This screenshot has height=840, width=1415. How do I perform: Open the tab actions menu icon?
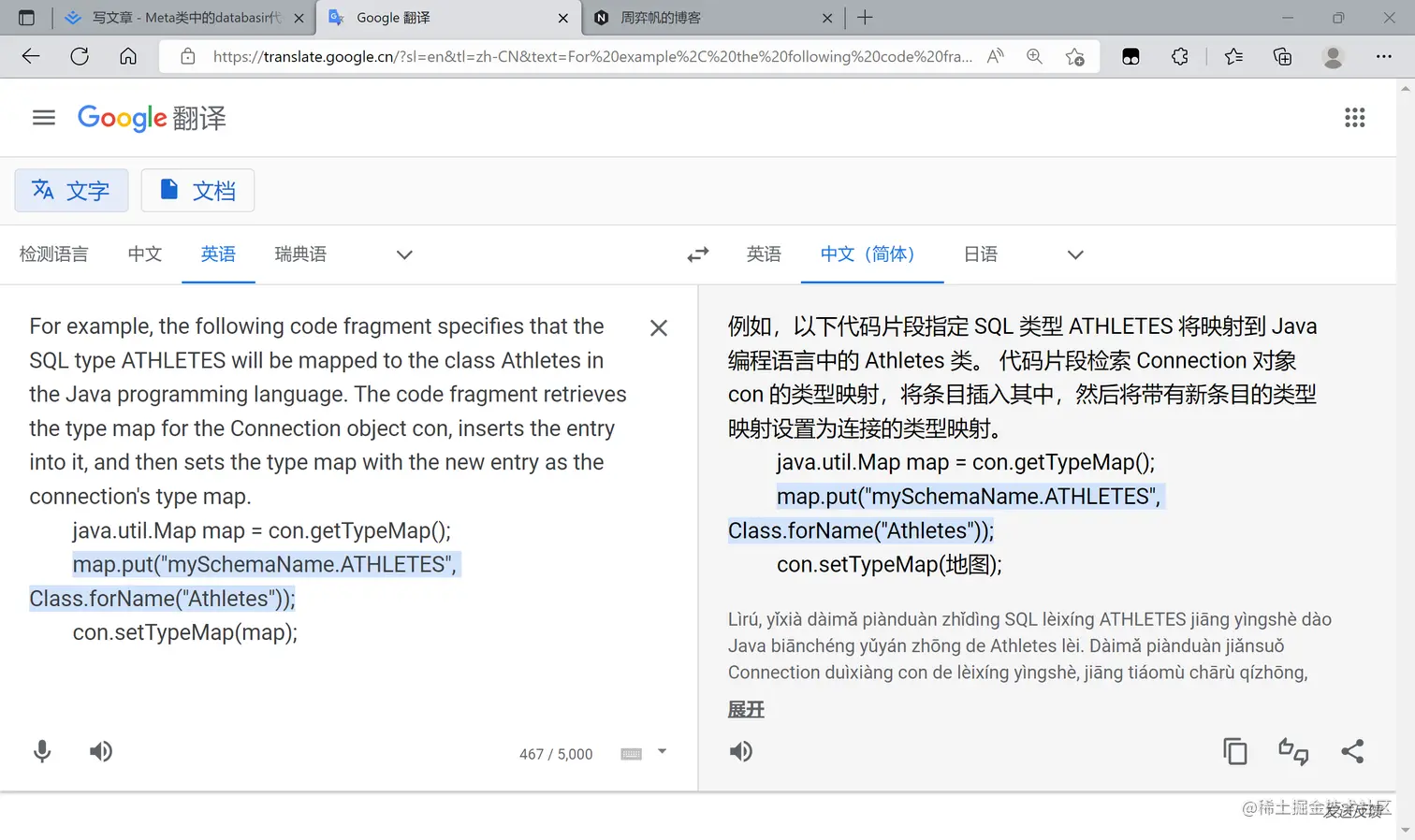click(x=26, y=17)
